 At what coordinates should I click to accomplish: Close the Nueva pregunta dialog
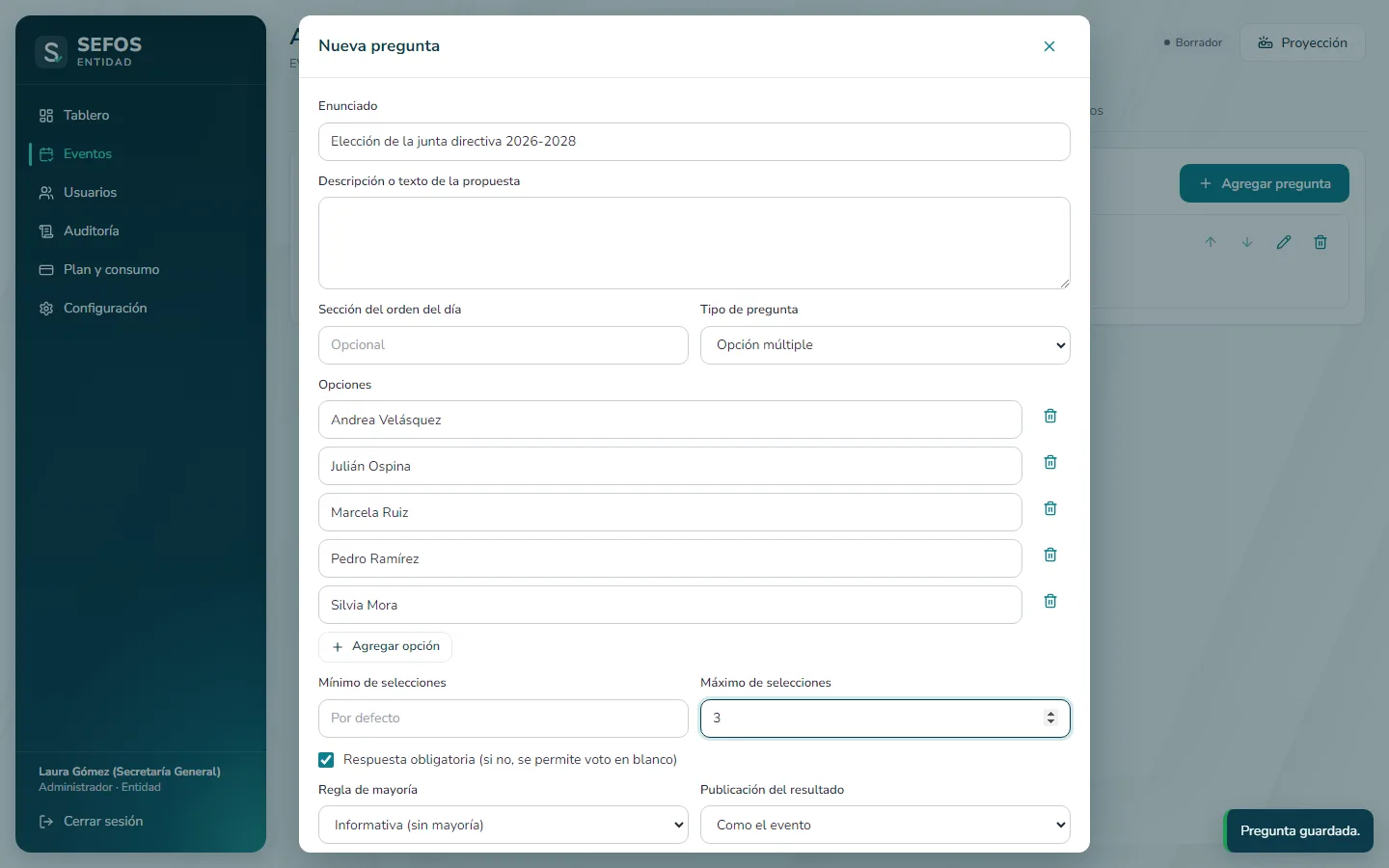pos(1049,46)
